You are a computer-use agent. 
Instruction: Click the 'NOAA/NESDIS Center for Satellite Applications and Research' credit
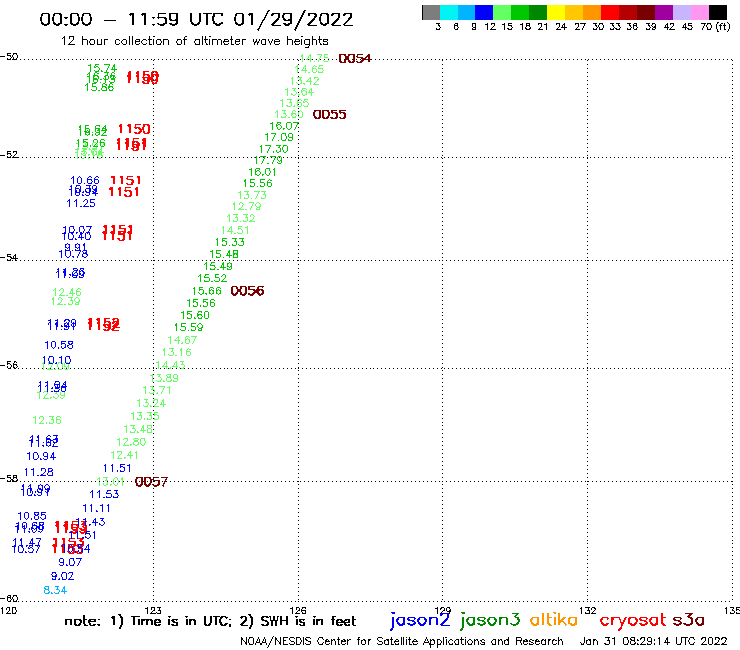[x=402, y=641]
